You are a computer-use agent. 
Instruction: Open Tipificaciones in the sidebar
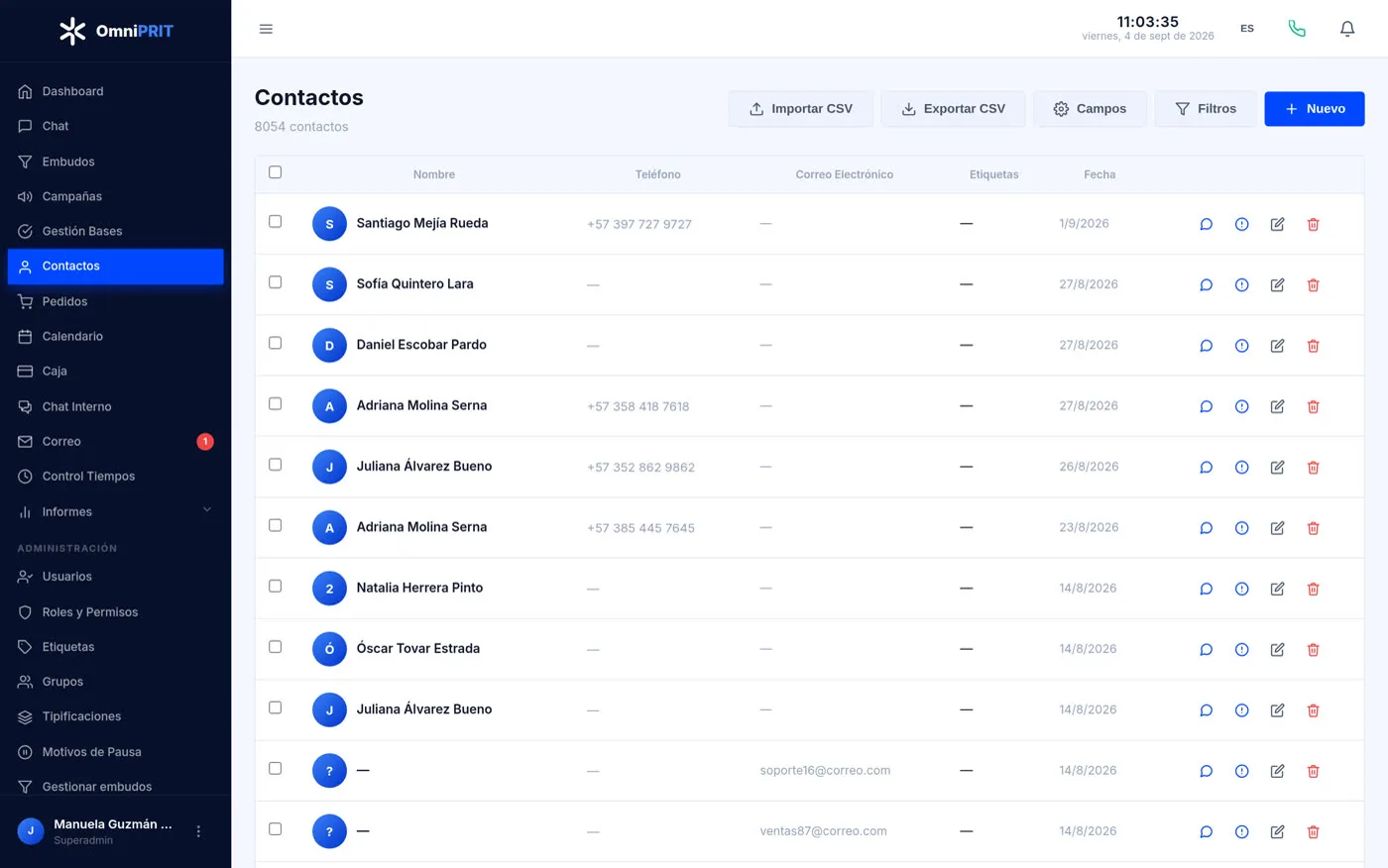pyautogui.click(x=115, y=716)
